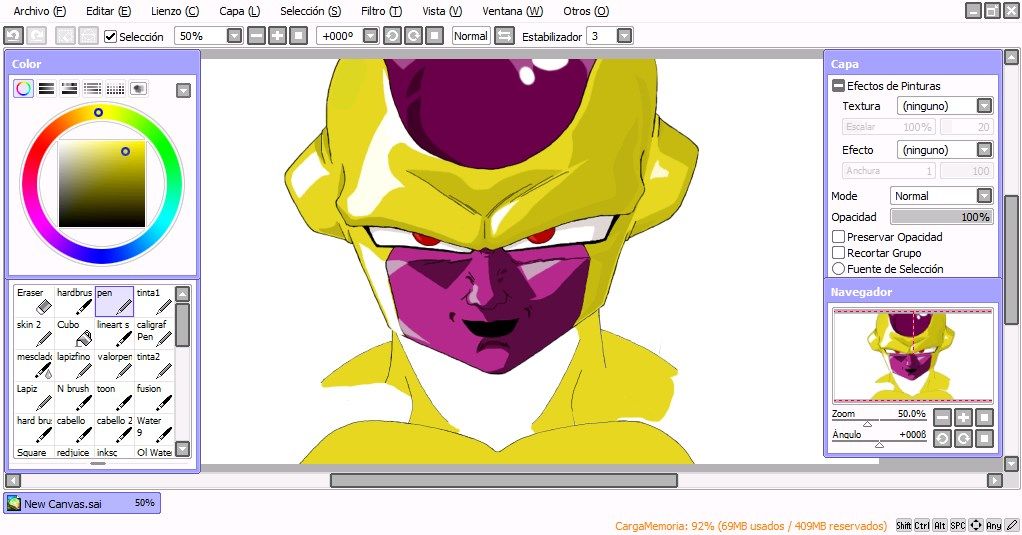Toggle the Selección checkbox

[111, 36]
